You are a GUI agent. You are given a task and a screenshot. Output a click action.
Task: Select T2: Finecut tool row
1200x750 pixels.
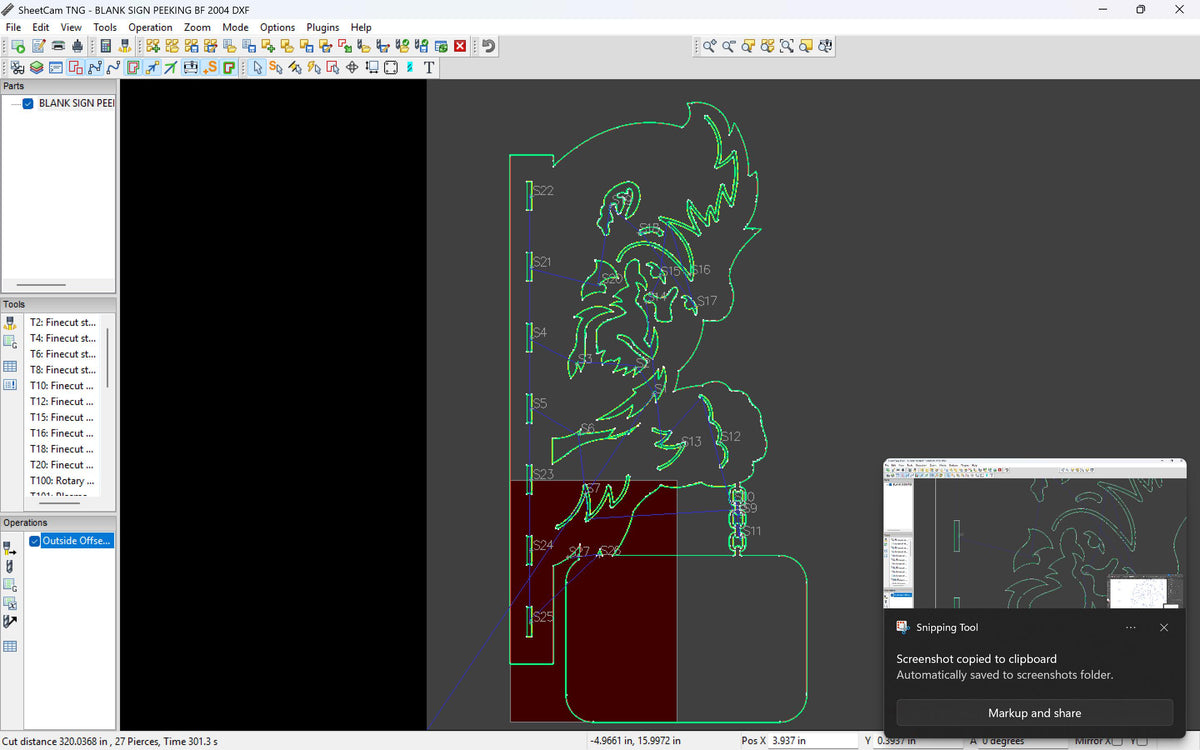pyautogui.click(x=63, y=323)
